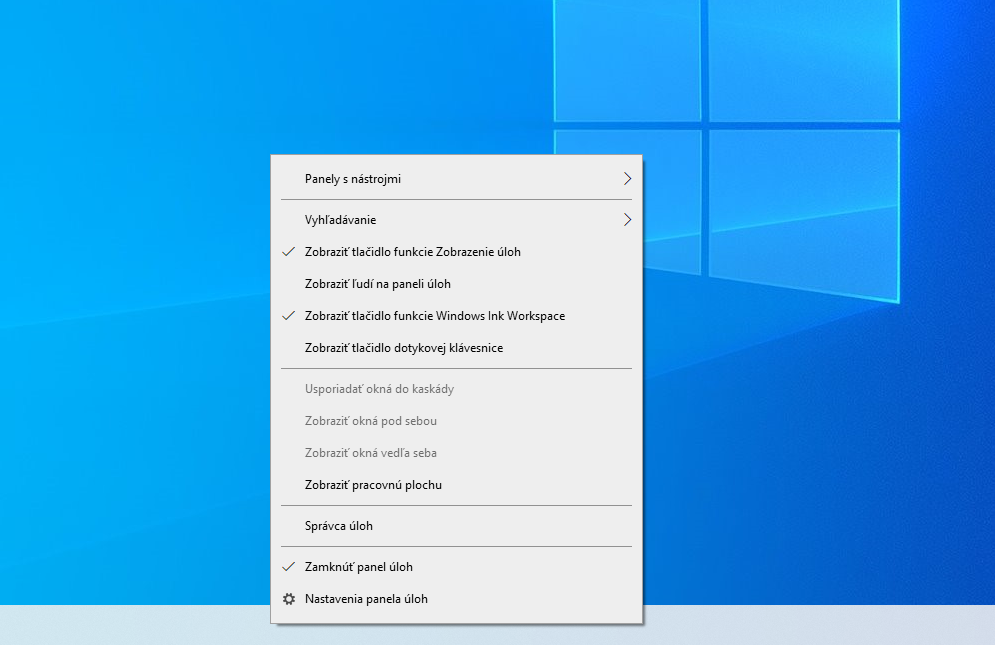This screenshot has height=645, width=995.
Task: Toggle Zobraziť tlačidlo funkcie Windows Ink Workspace
Action: click(x=456, y=316)
